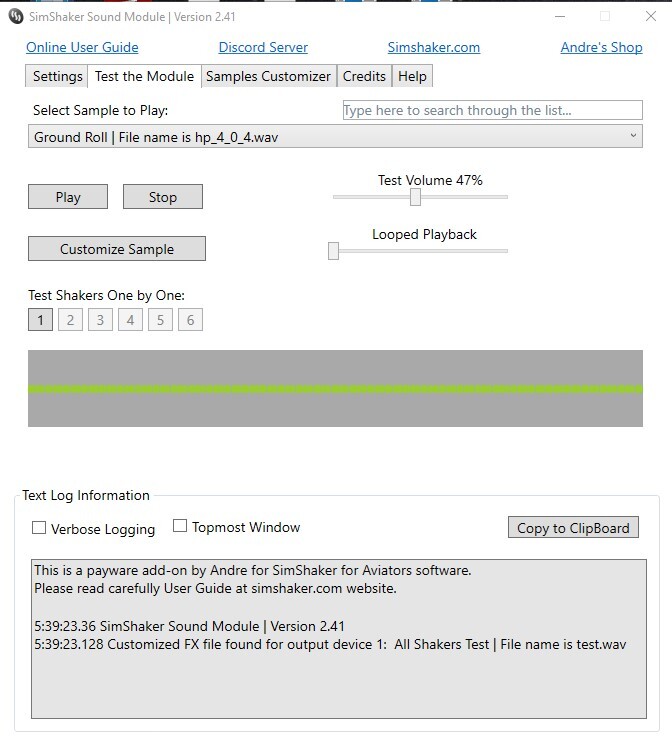Test shaker number 2

70,320
